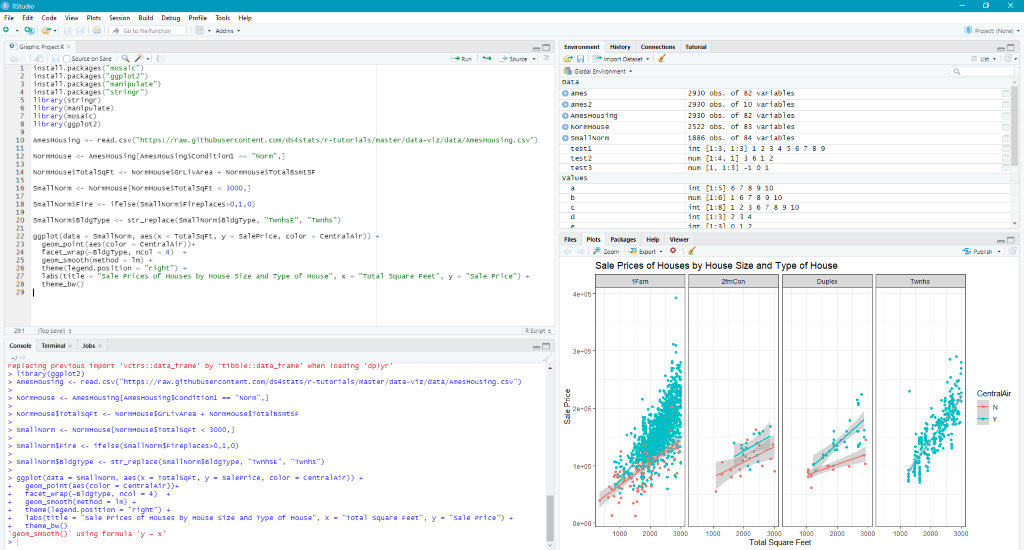
Task: Click the Find/Replace magnifier in editor toolbar
Action: pos(125,59)
